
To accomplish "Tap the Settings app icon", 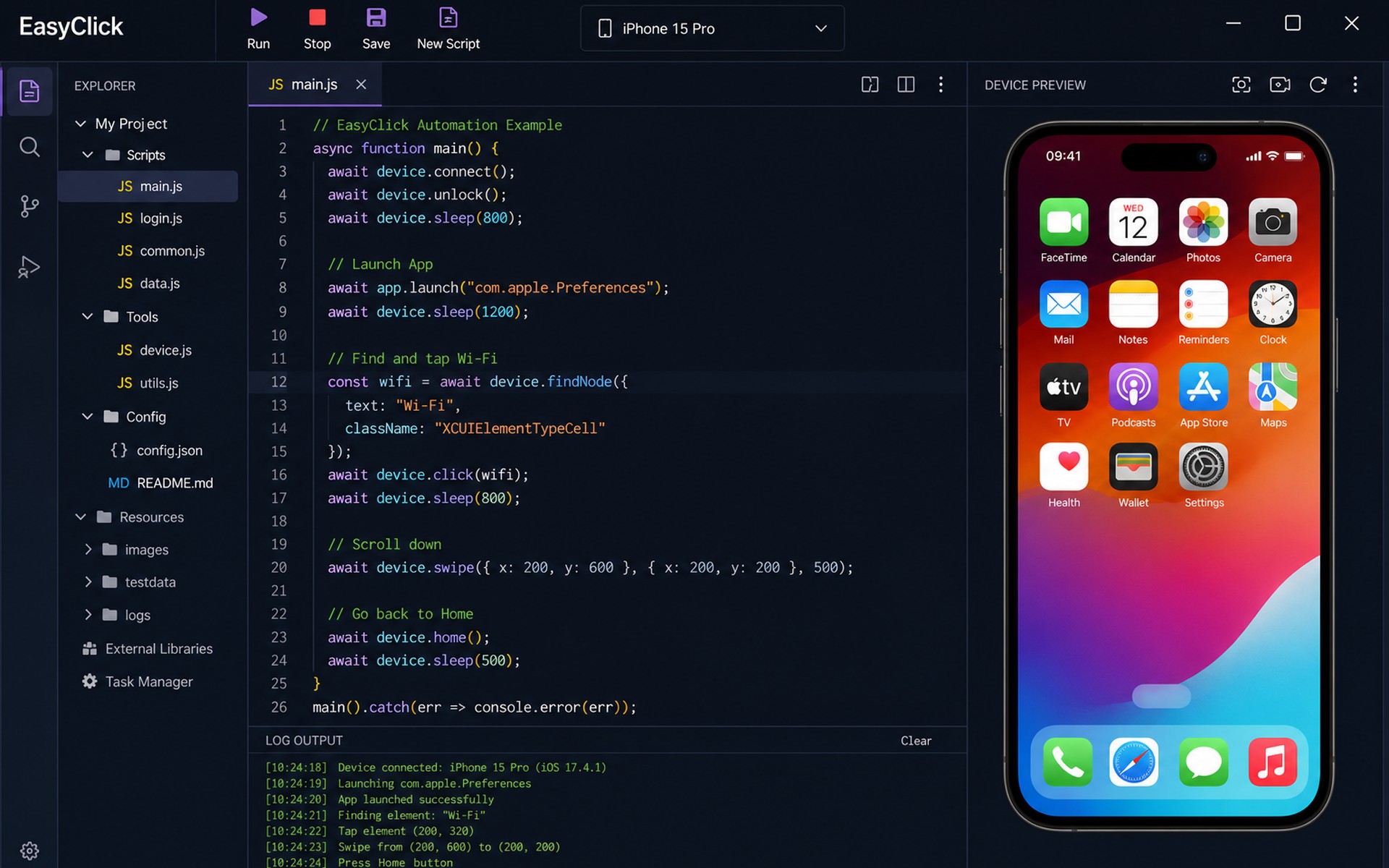I will (1203, 467).
